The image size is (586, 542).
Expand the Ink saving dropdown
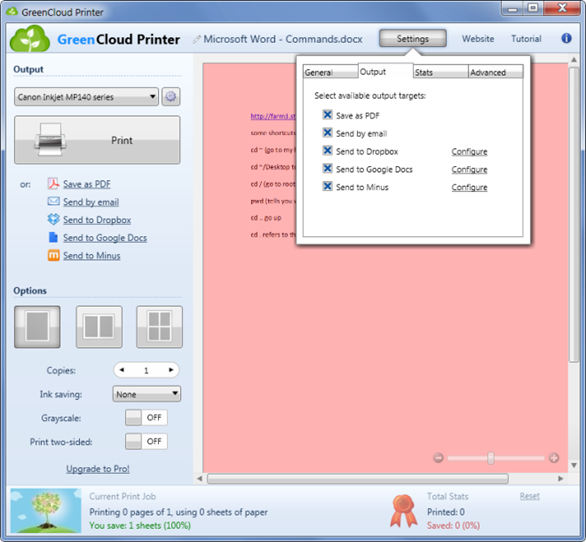tap(146, 394)
